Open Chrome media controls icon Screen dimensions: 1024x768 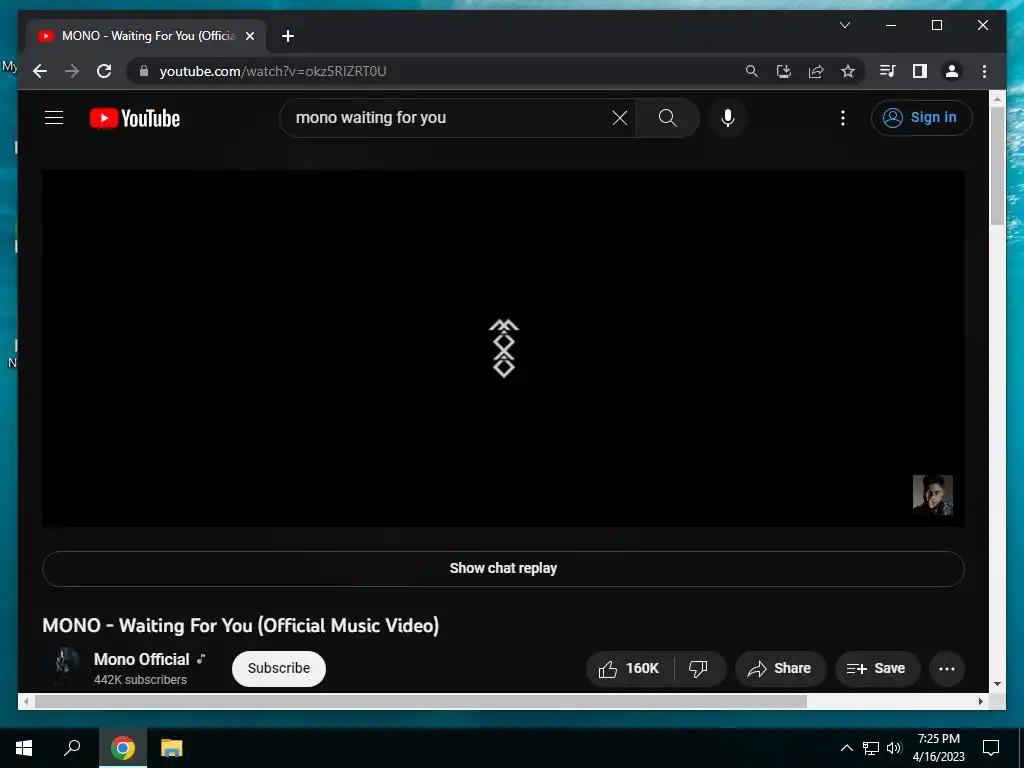click(887, 71)
